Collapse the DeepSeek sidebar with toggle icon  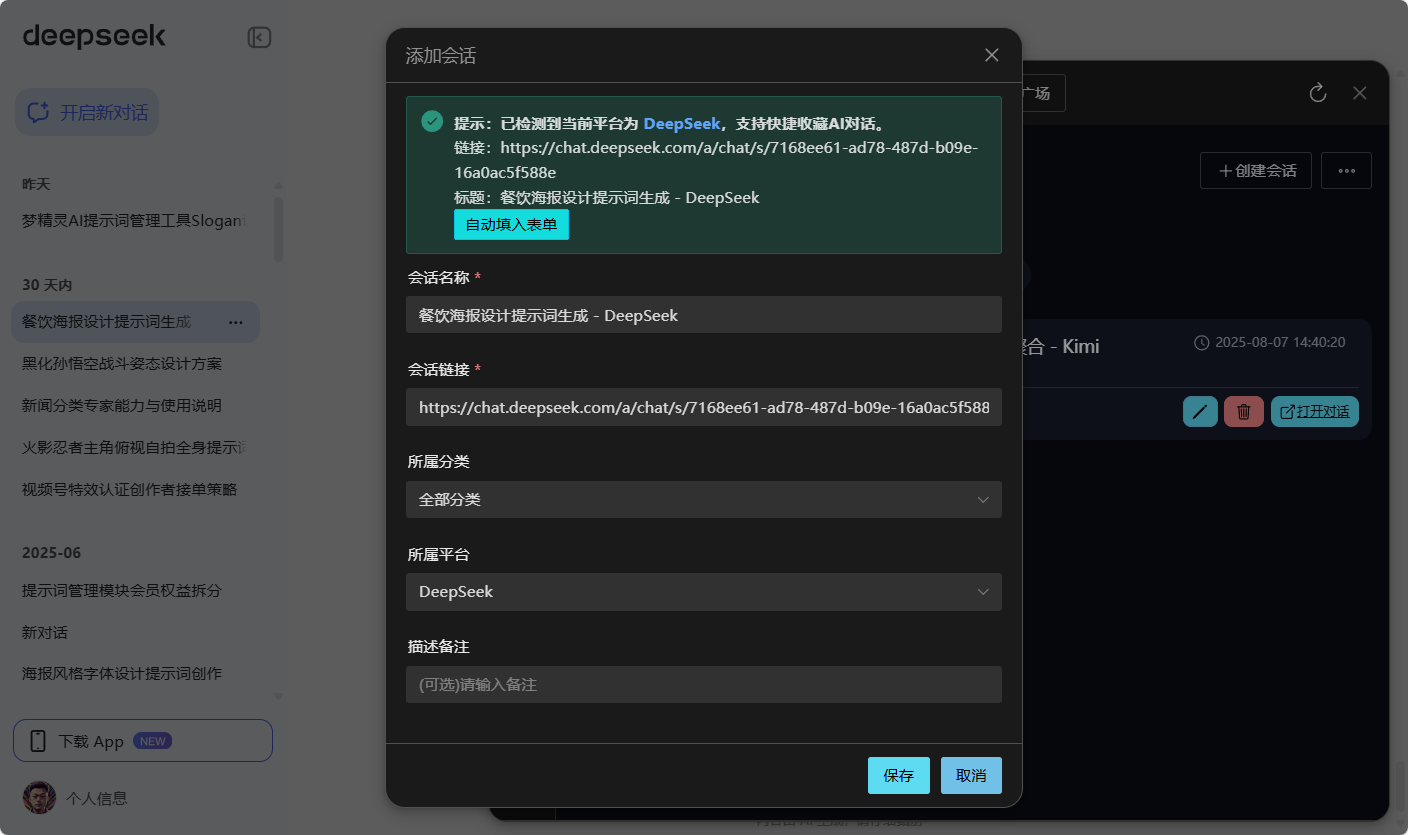click(259, 38)
